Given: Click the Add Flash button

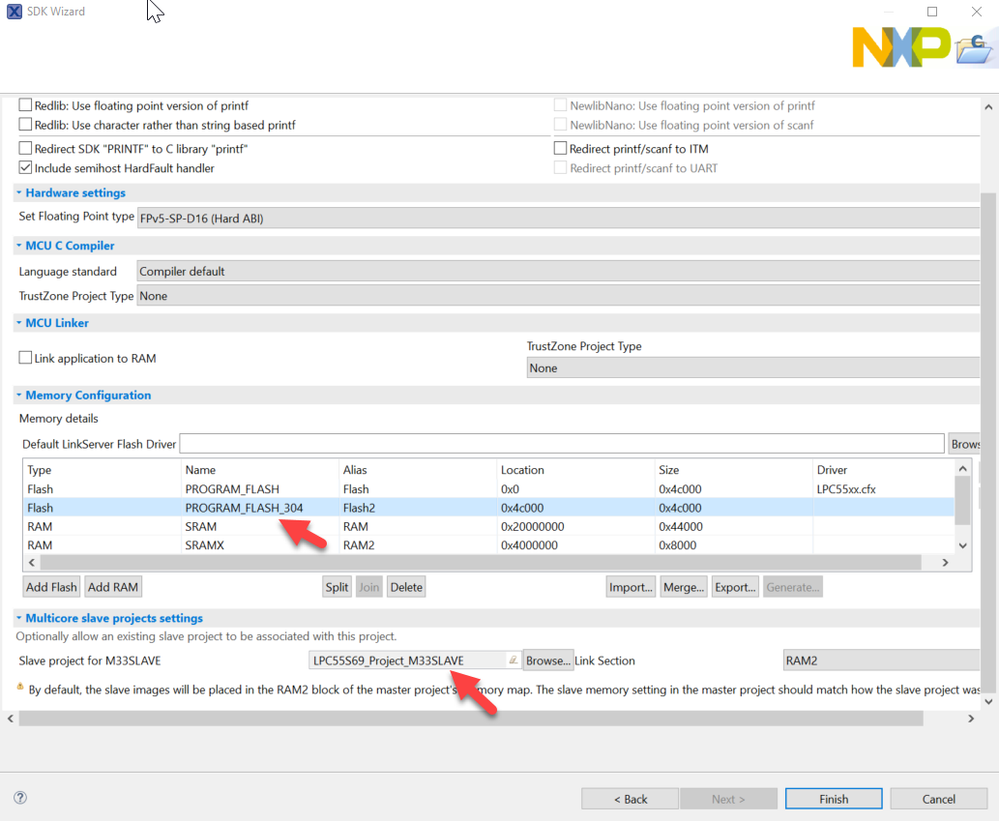Looking at the screenshot, I should 51,587.
